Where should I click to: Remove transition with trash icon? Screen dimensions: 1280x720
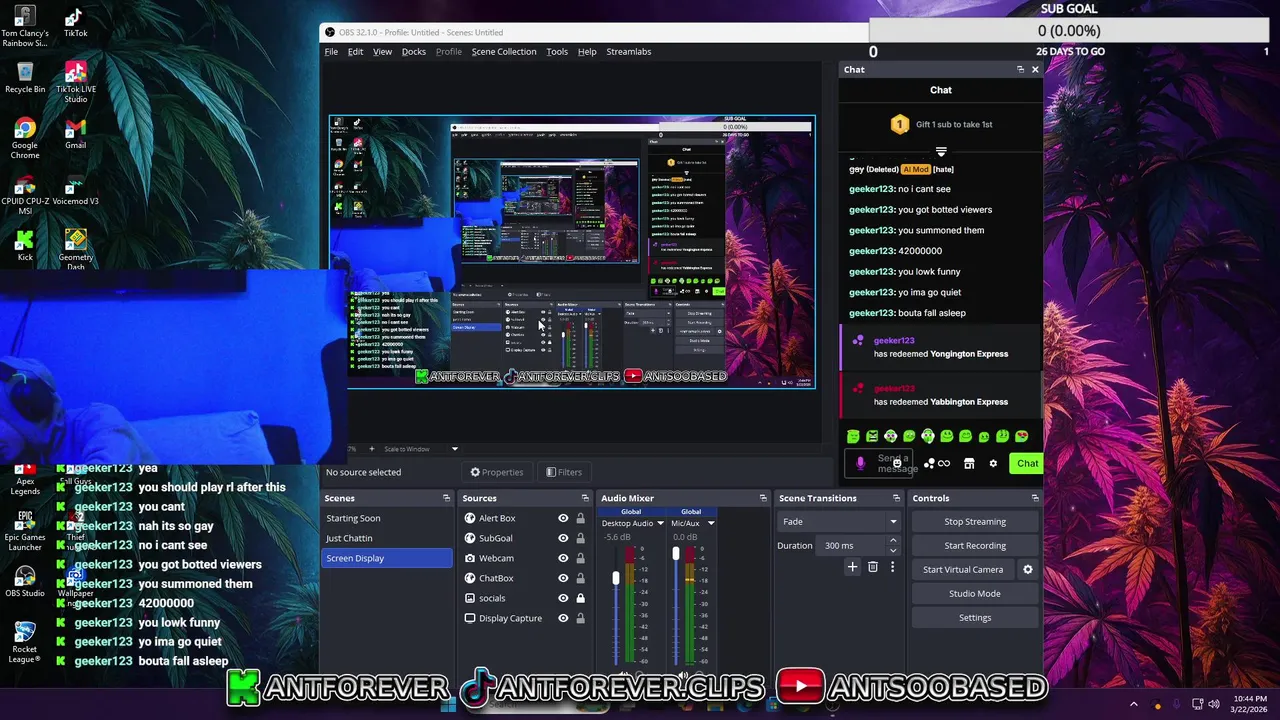[873, 567]
